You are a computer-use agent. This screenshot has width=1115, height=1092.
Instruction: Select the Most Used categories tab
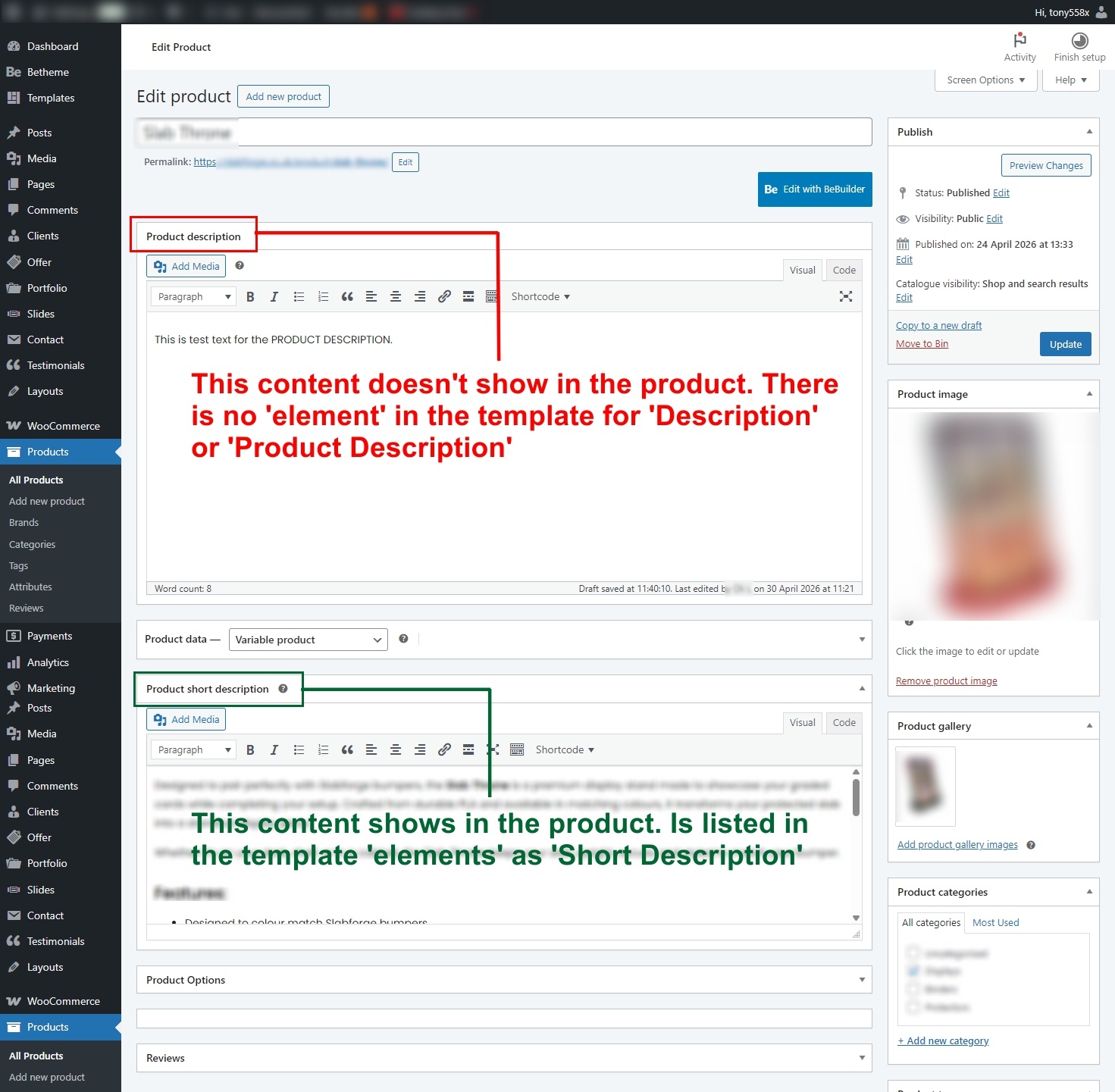point(995,923)
